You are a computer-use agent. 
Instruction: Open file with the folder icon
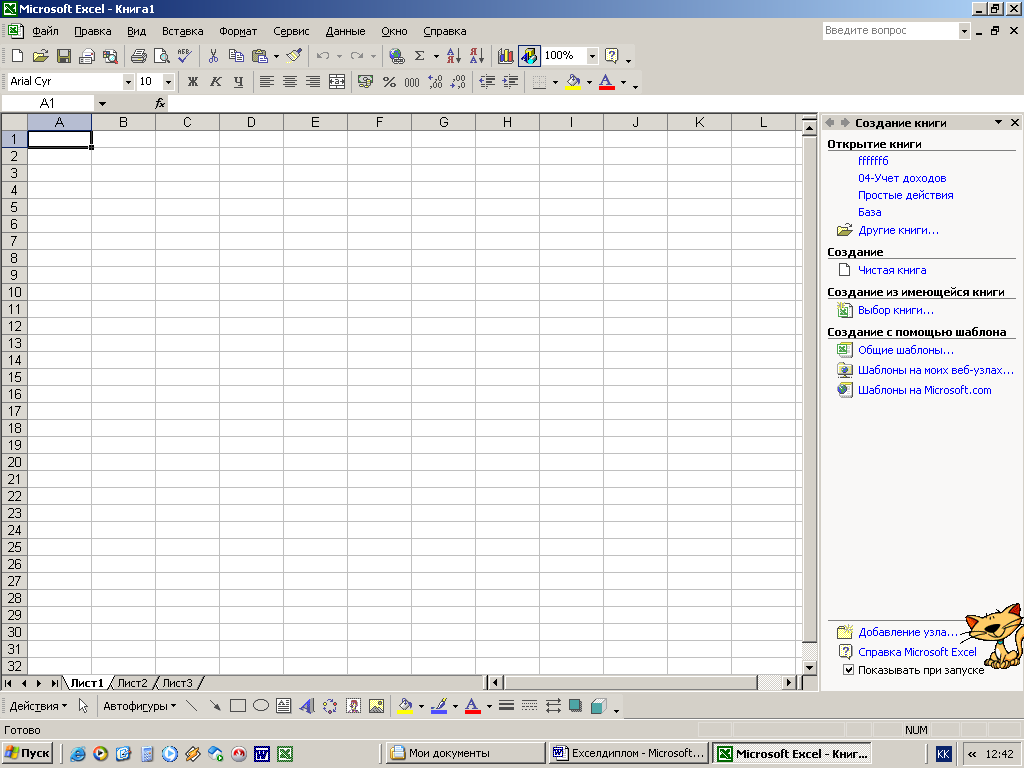coord(40,56)
